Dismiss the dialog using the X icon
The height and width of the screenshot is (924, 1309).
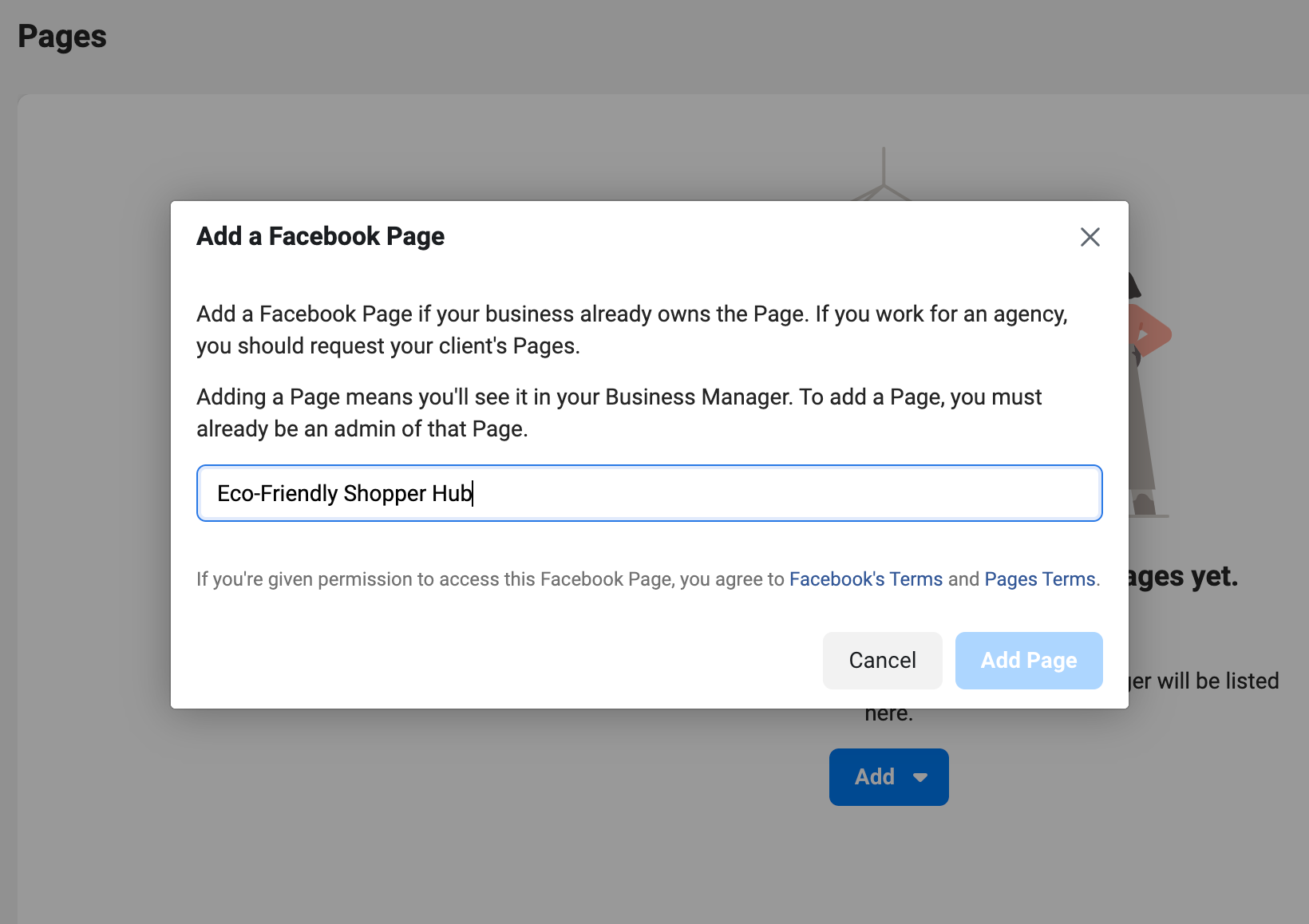click(1090, 237)
